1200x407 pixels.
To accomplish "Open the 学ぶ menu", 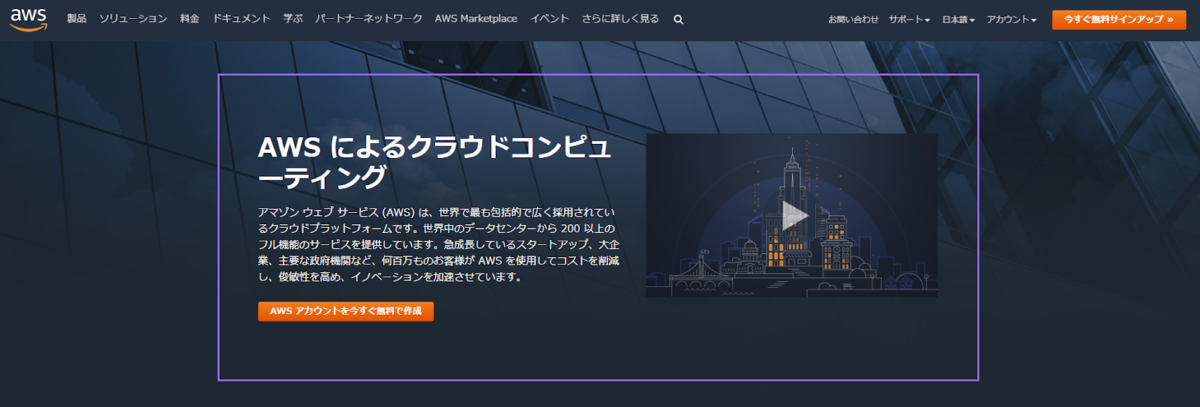I will pos(293,19).
